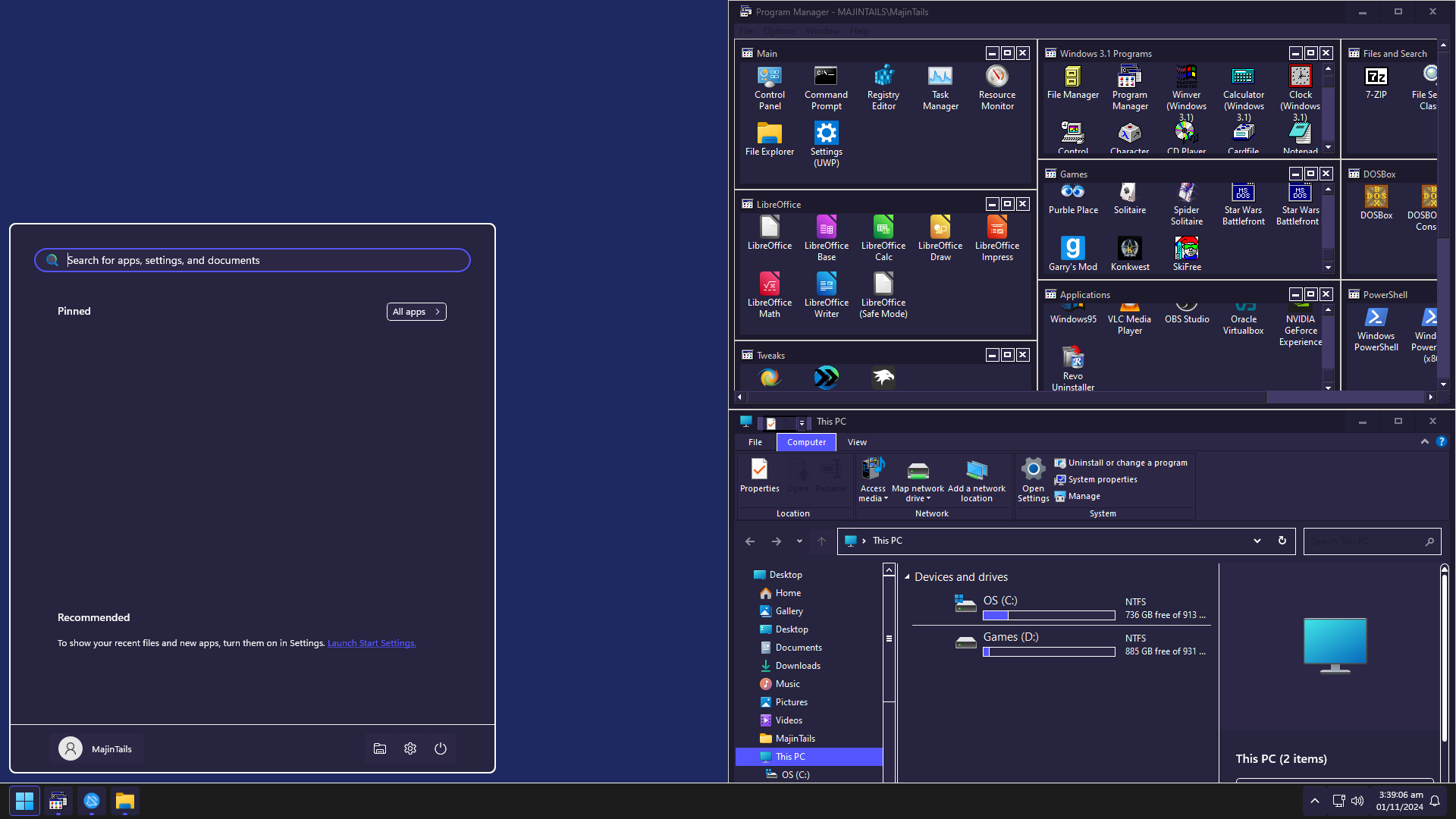Open Revo Uninstaller icon

click(1072, 369)
